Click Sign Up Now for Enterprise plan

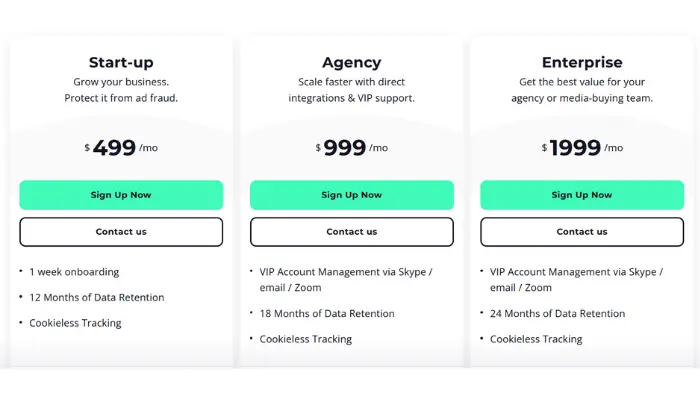click(x=582, y=195)
